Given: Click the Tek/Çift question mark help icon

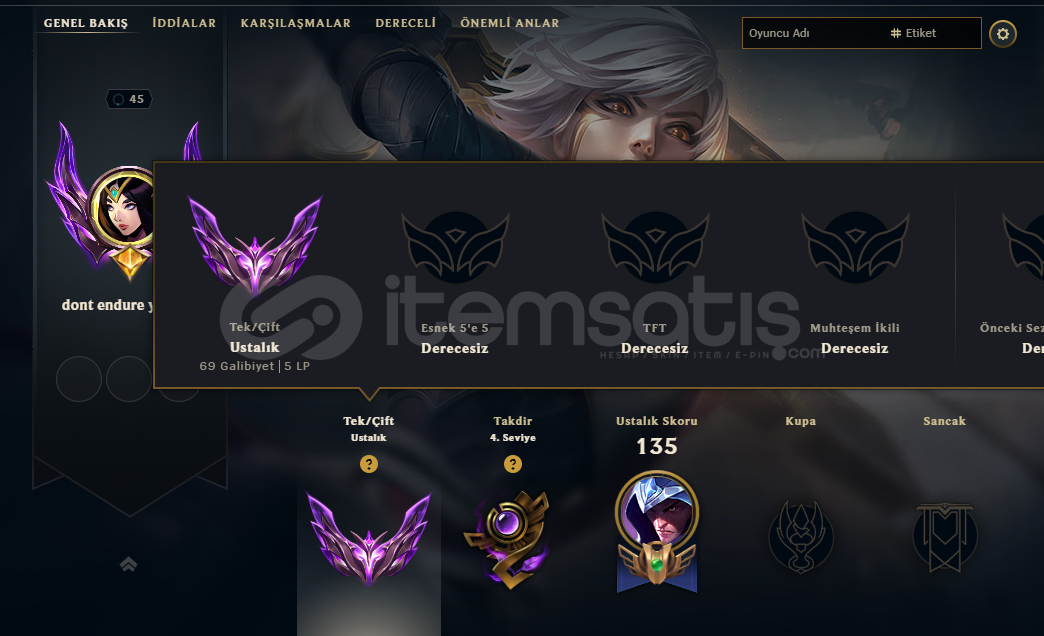Looking at the screenshot, I should (x=369, y=464).
